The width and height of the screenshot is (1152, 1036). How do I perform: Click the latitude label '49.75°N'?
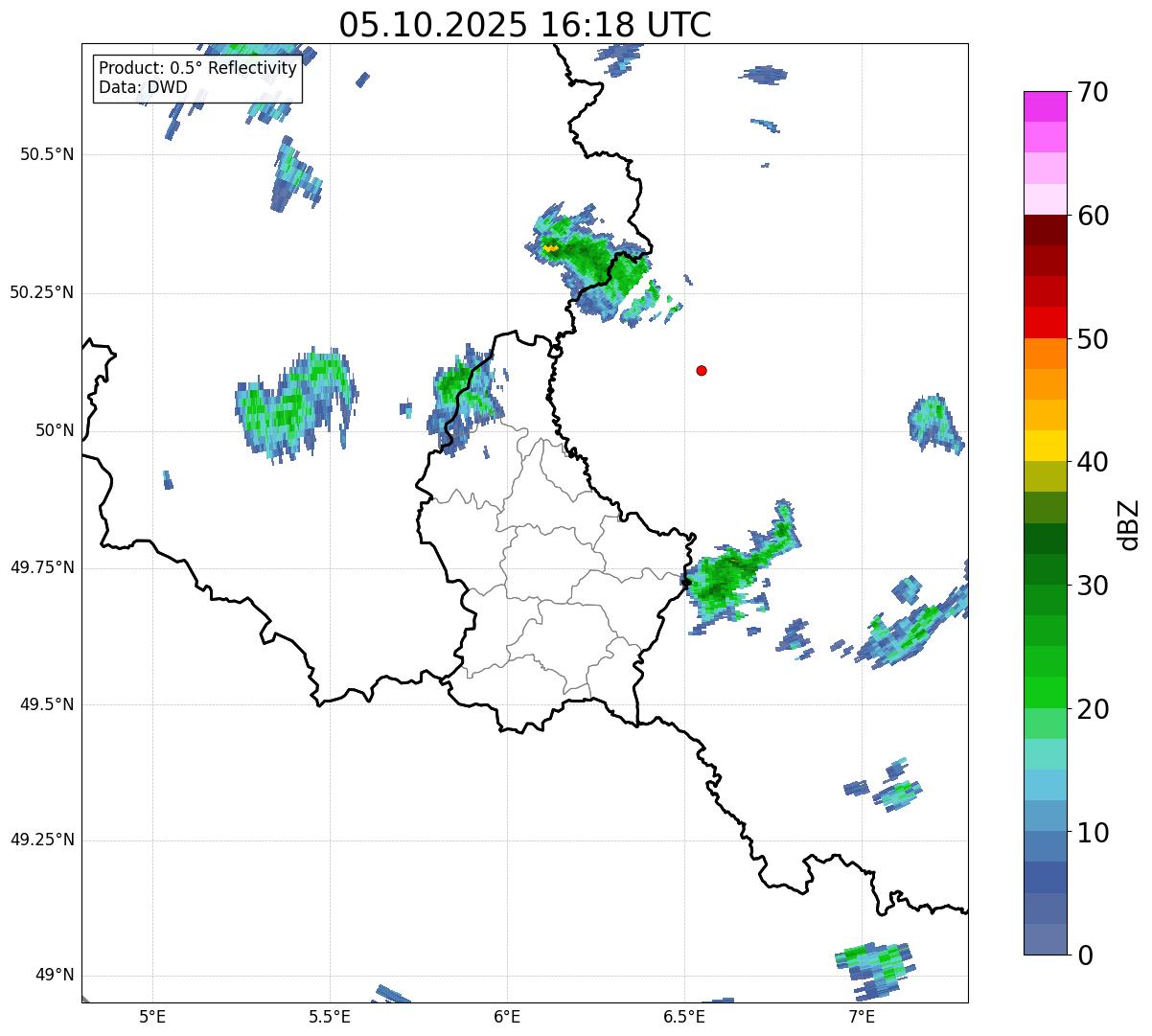(x=42, y=567)
